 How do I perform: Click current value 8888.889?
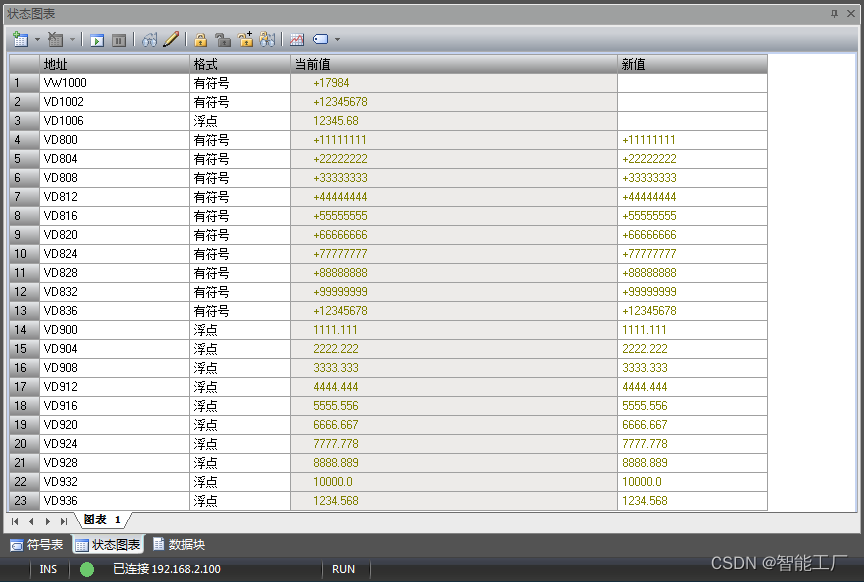pyautogui.click(x=453, y=463)
